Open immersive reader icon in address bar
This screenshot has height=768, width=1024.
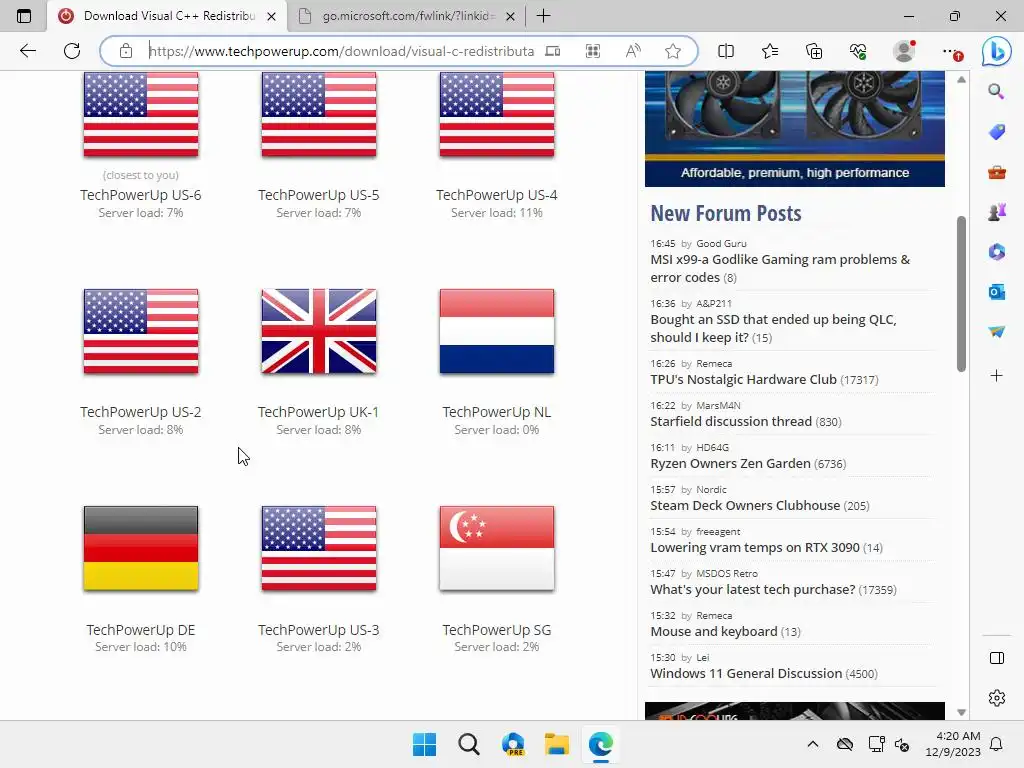552,51
